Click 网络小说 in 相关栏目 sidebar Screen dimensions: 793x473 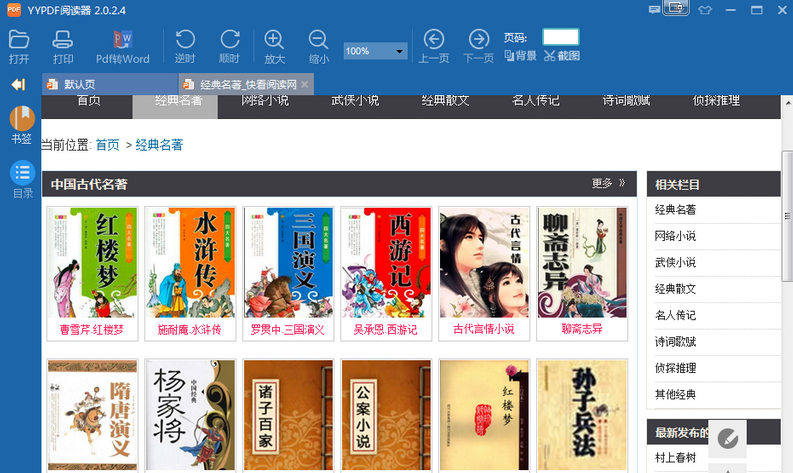click(676, 236)
